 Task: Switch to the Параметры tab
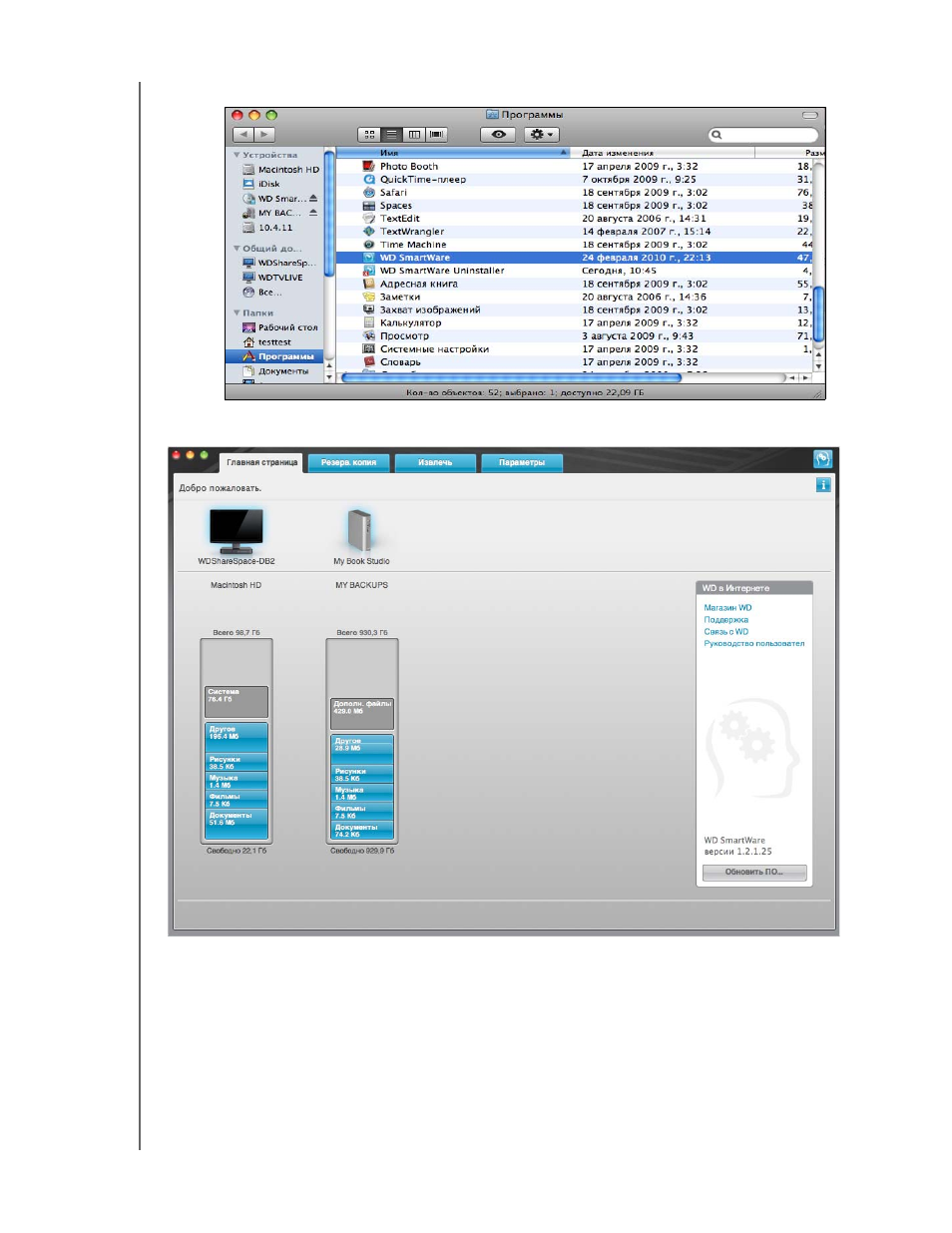tap(522, 462)
